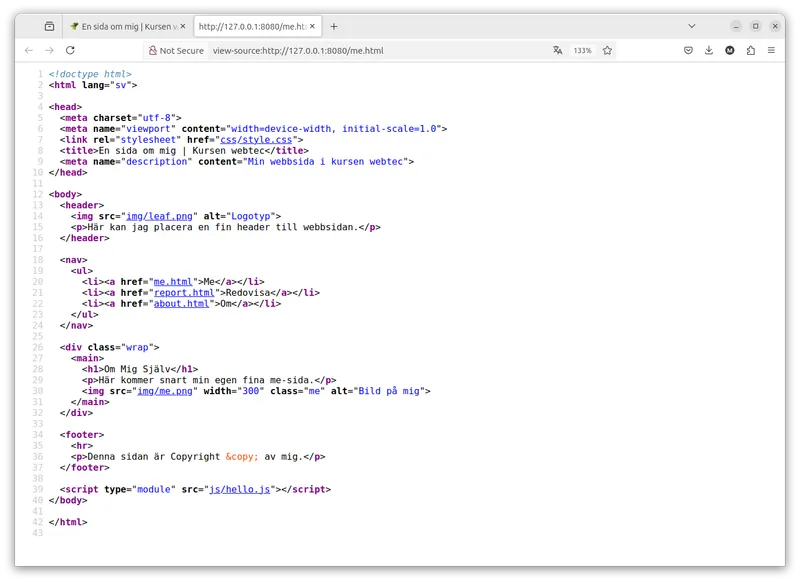Image resolution: width=800 pixels, height=583 pixels.
Task: Open a new tab with plus button
Action: 334,26
